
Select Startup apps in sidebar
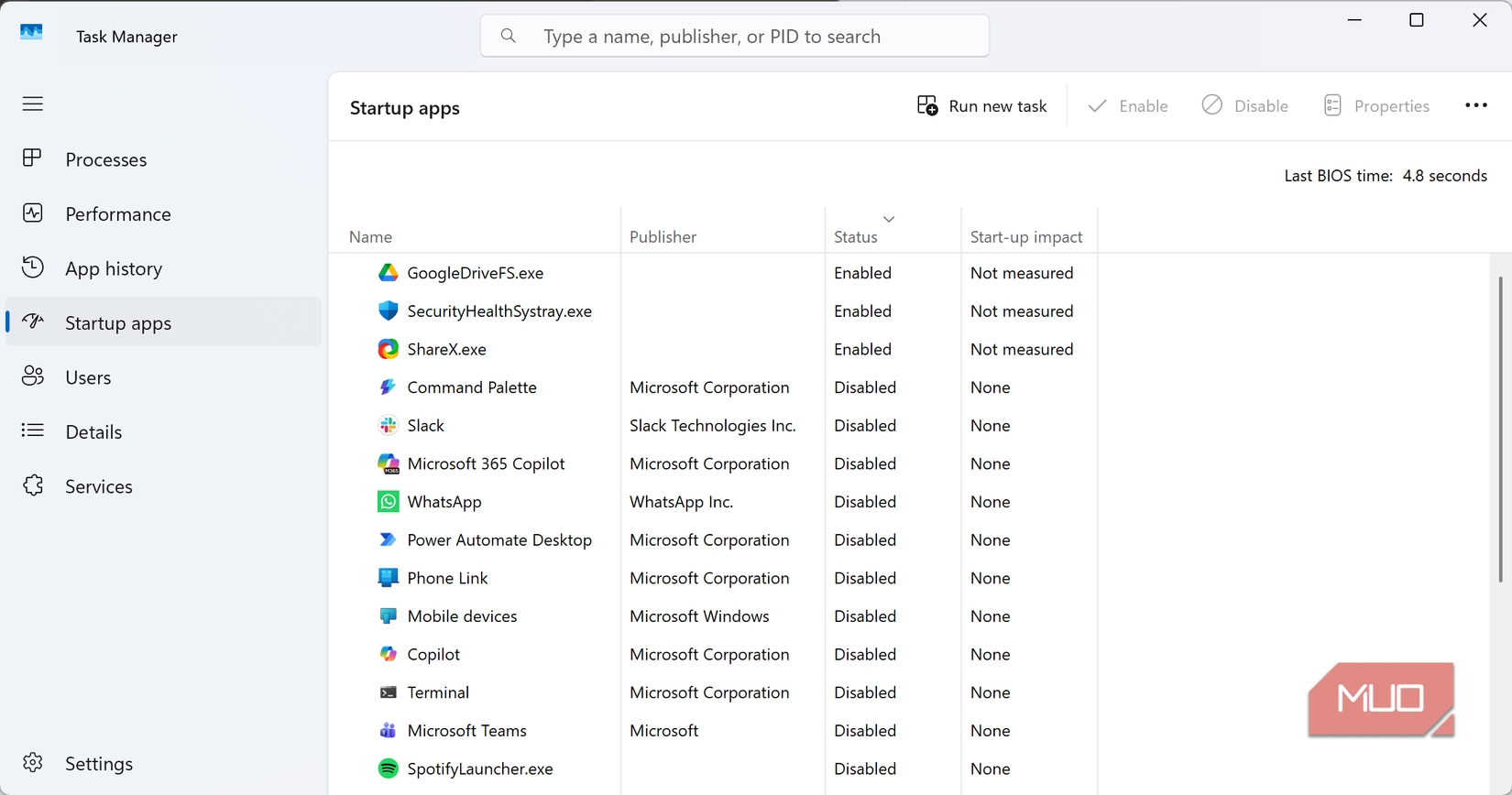click(x=164, y=322)
